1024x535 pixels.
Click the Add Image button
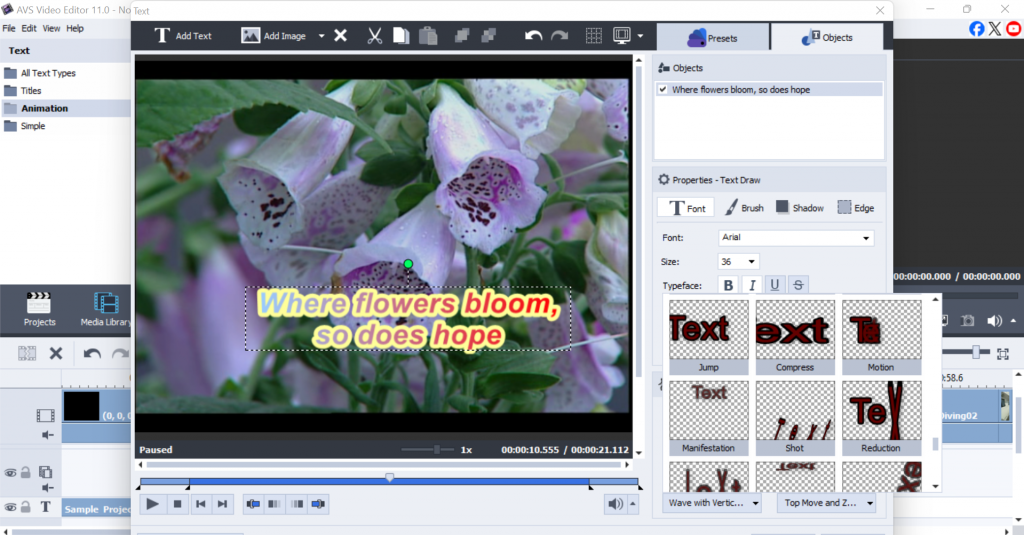274,36
